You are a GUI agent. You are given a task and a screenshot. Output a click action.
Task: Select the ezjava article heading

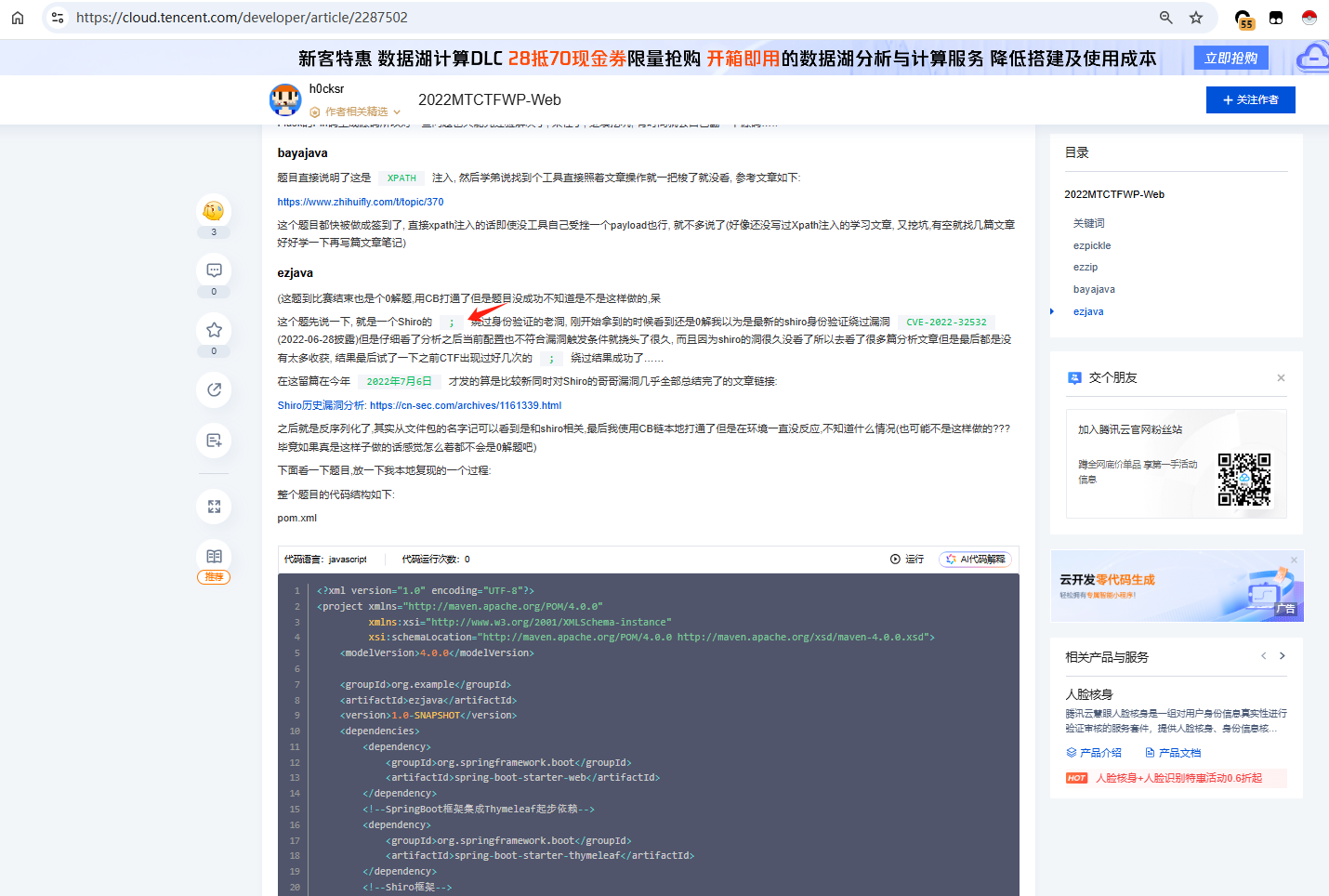tap(295, 273)
